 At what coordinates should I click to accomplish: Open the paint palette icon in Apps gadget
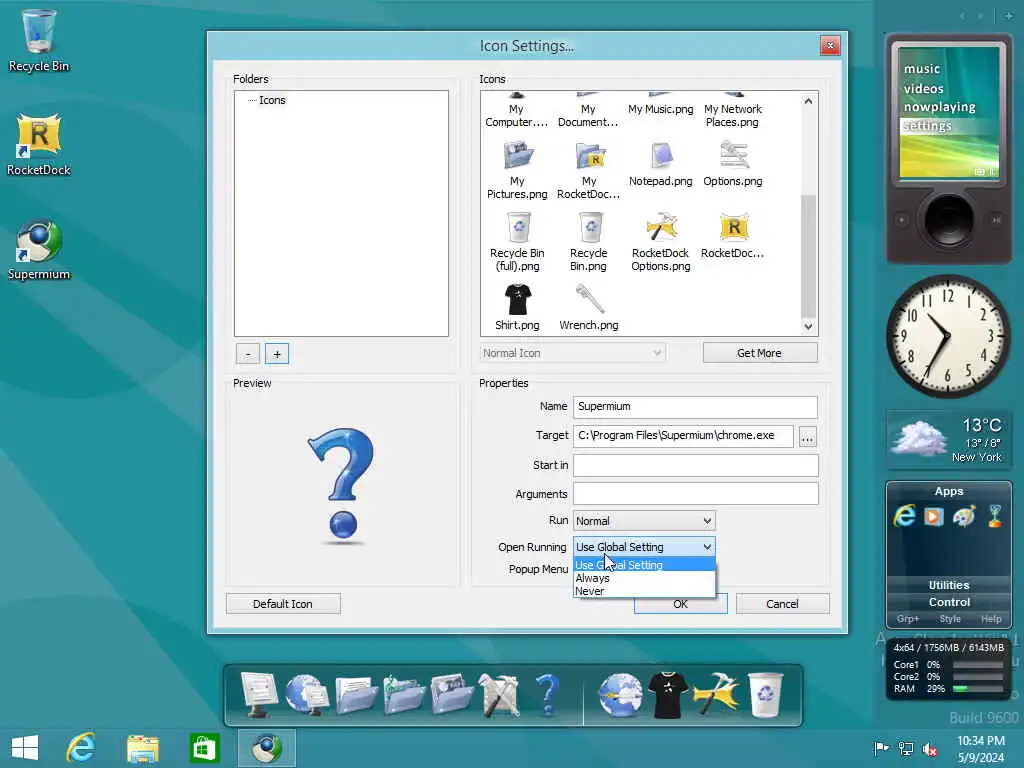pos(964,516)
